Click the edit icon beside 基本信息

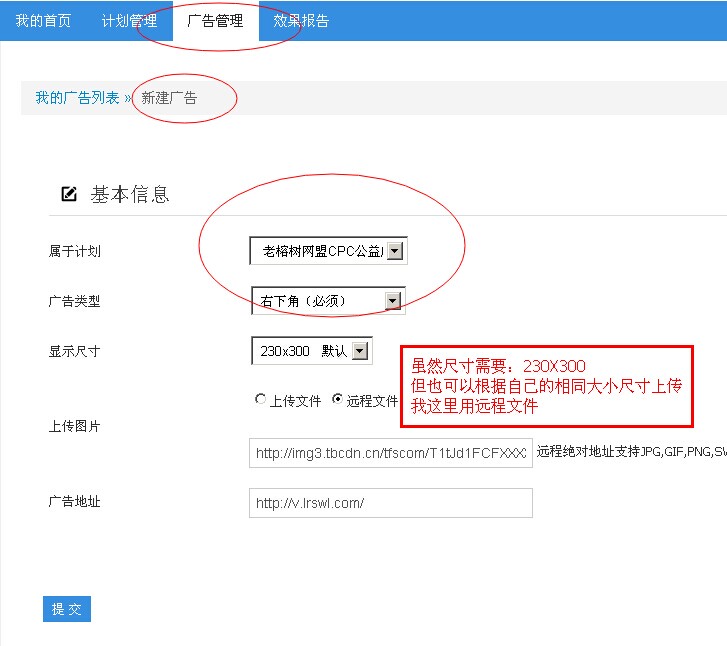pyautogui.click(x=69, y=194)
